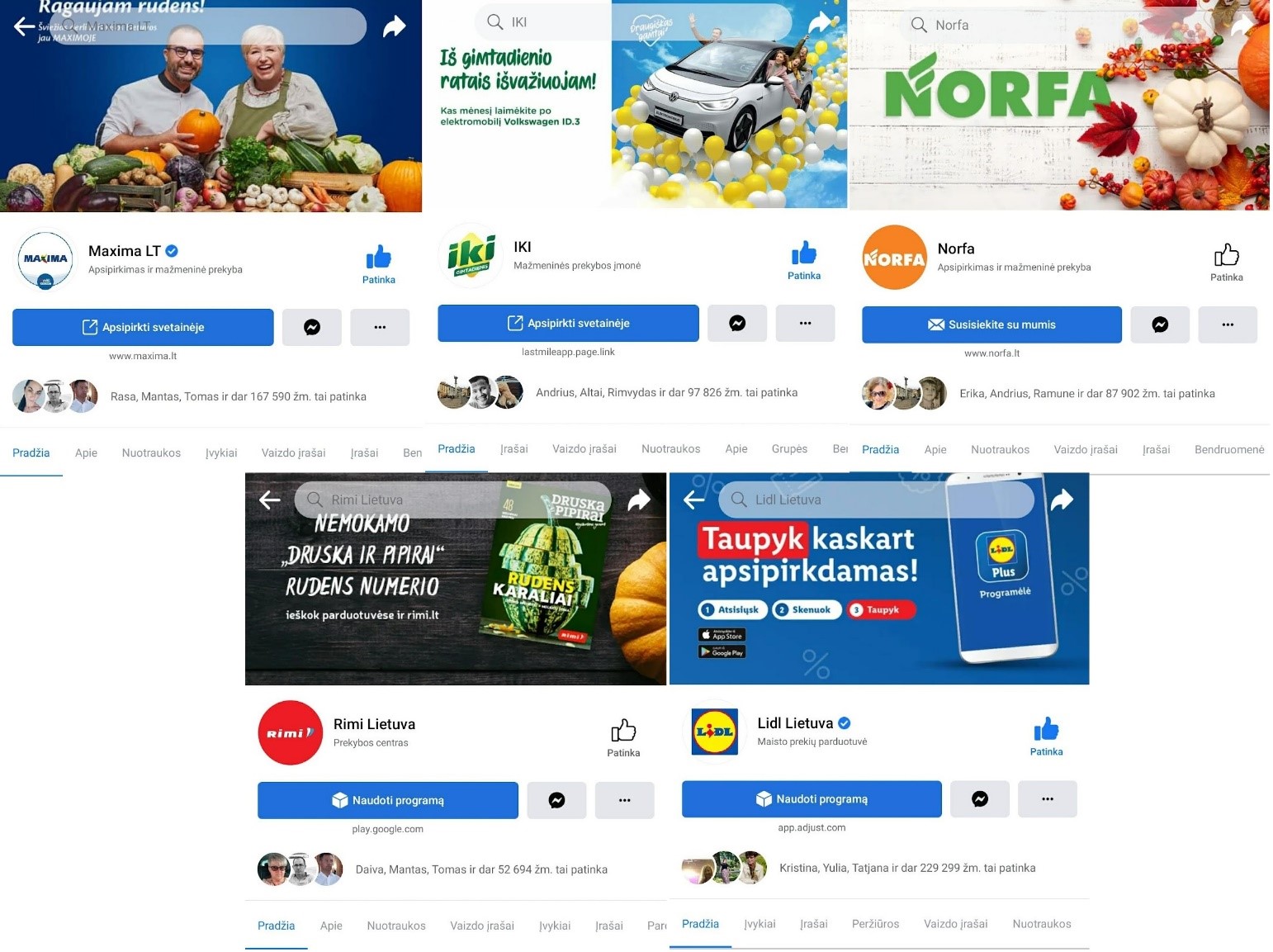Switch to Nuotraukos tab on Maxima LT
The width and height of the screenshot is (1273, 952).
tap(151, 453)
